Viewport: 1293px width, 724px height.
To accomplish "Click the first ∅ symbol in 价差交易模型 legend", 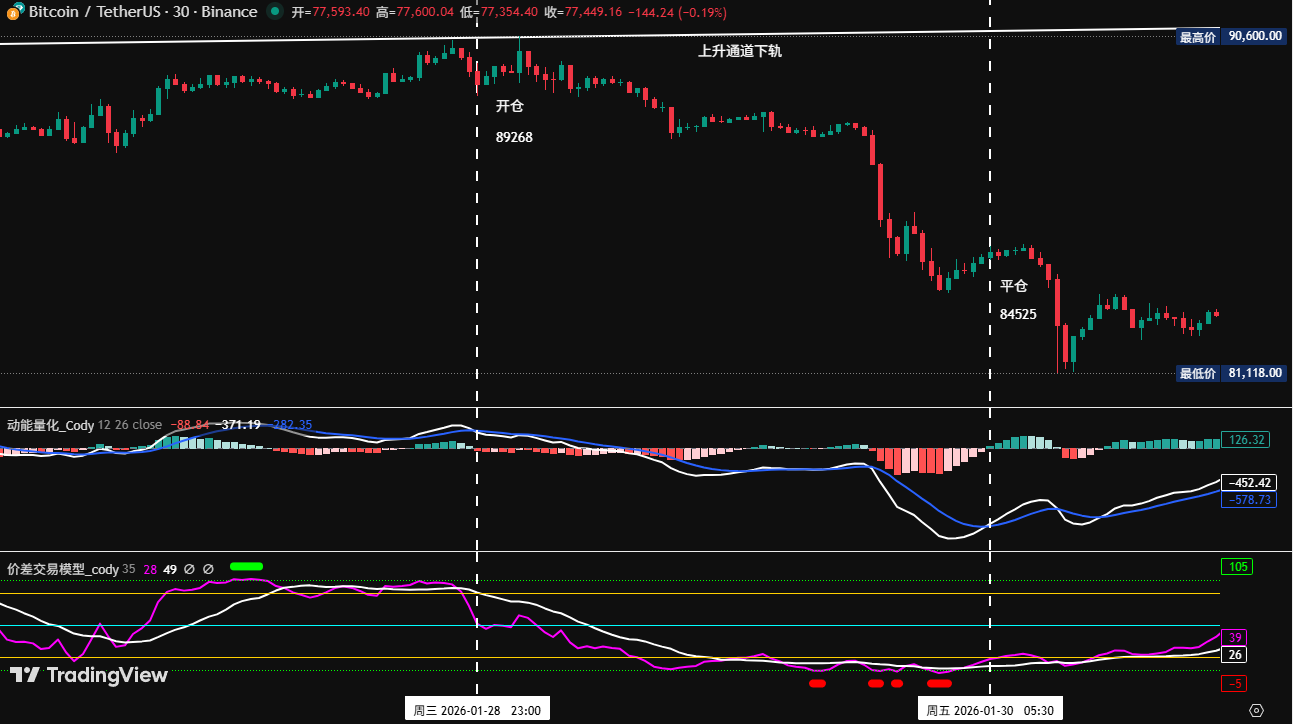I will click(x=190, y=568).
